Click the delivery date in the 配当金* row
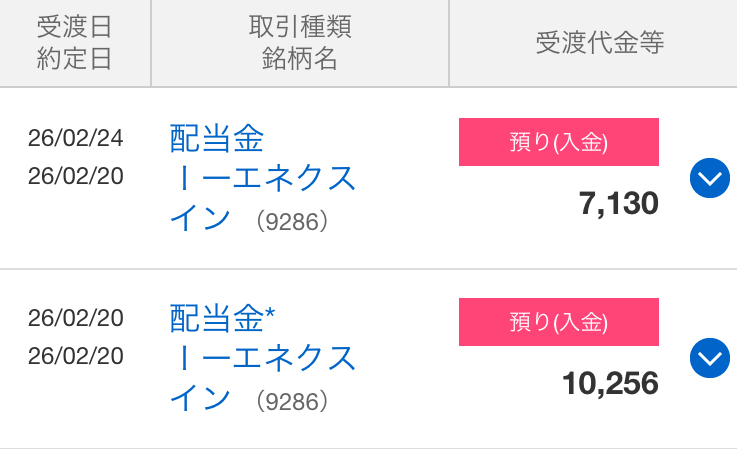 (76, 318)
